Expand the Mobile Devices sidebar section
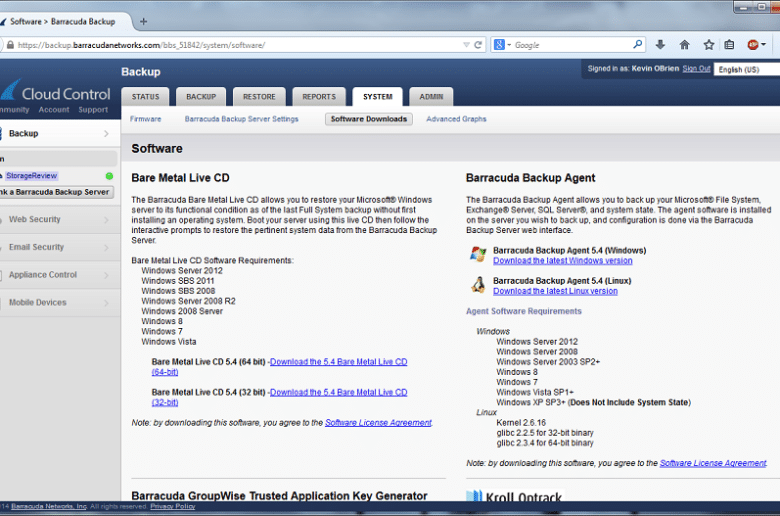 click(x=60, y=303)
